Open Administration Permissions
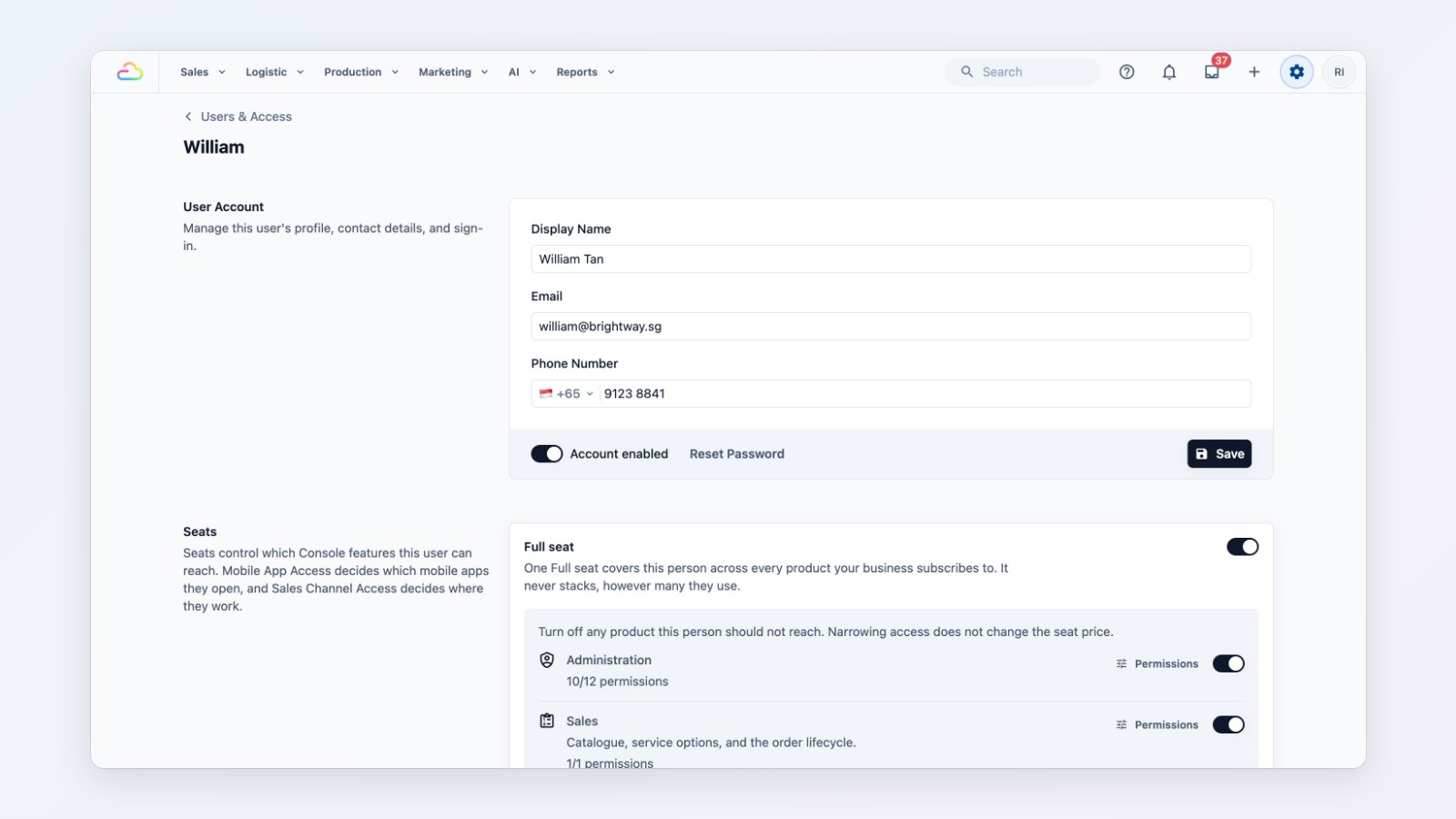This screenshot has height=819, width=1456. point(1158,664)
